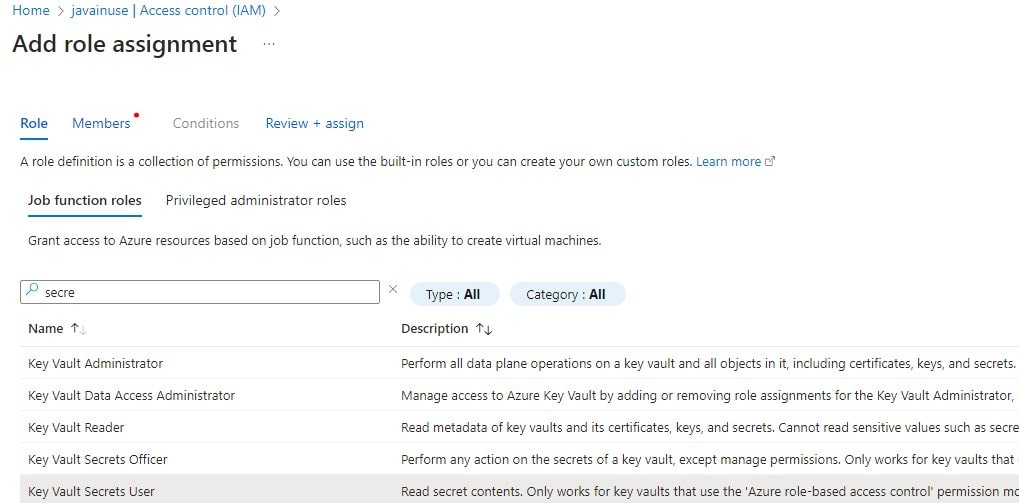Click the magnifier icon in the search box
Image resolution: width=1019 pixels, height=503 pixels.
pos(32,291)
